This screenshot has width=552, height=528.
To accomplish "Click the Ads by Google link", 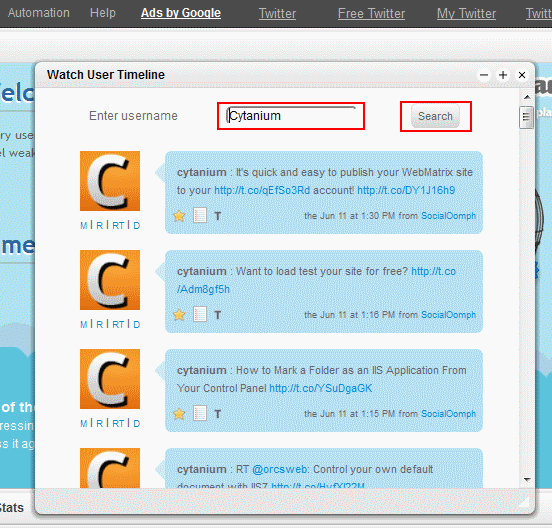I will [181, 13].
